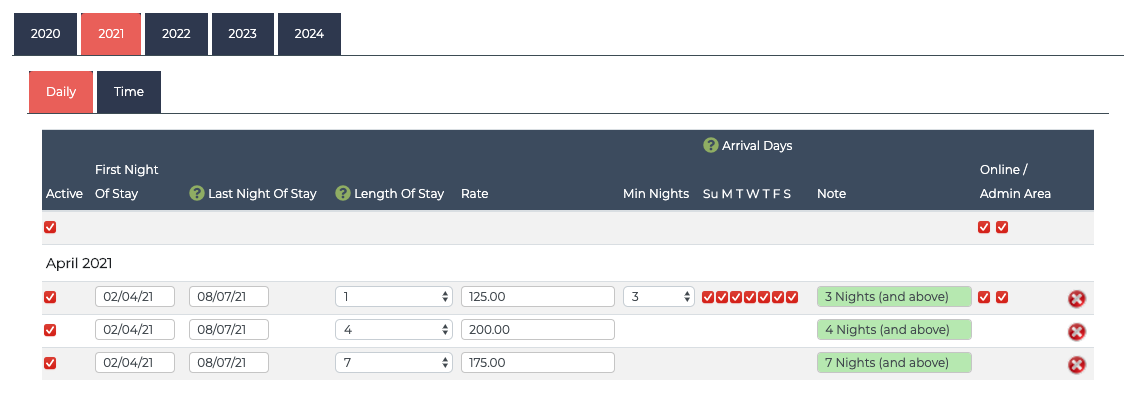1133x416 pixels.
Task: Delete the 7 Nights rate row
Action: coord(1077,365)
